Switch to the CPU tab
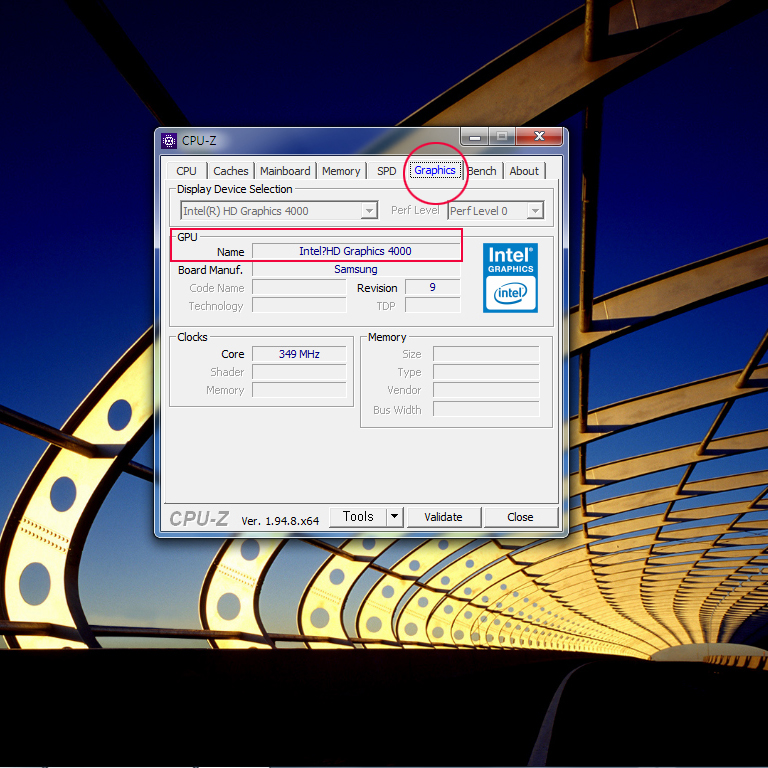 pos(186,171)
